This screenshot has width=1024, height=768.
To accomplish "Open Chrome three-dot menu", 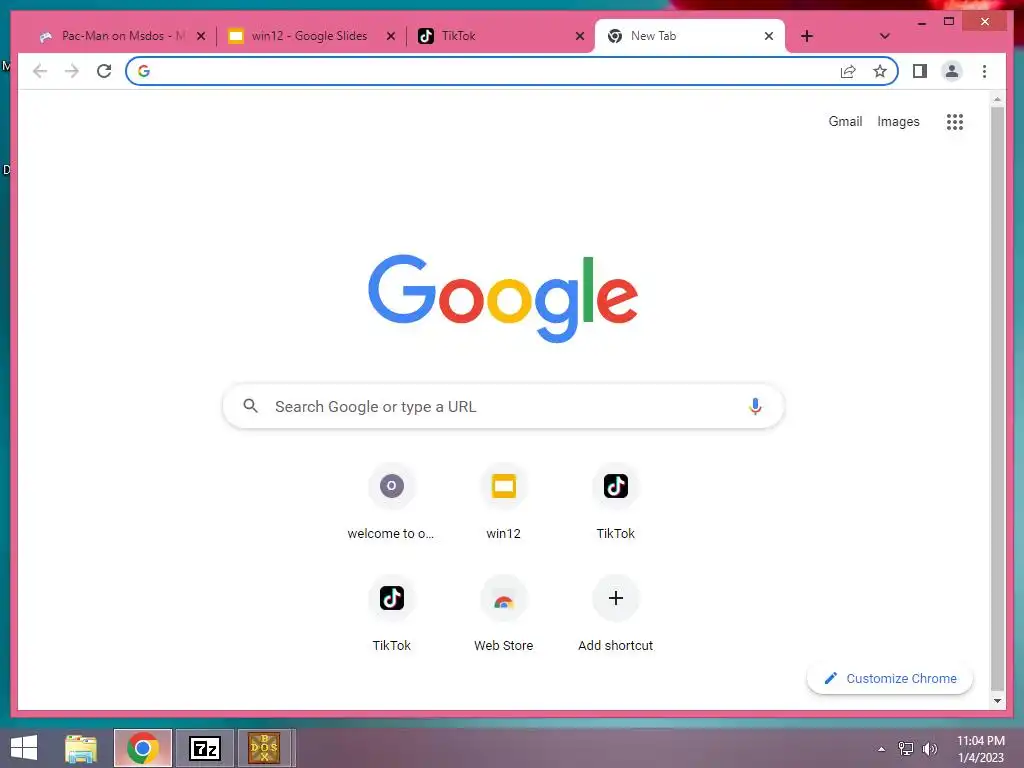I will coord(984,71).
